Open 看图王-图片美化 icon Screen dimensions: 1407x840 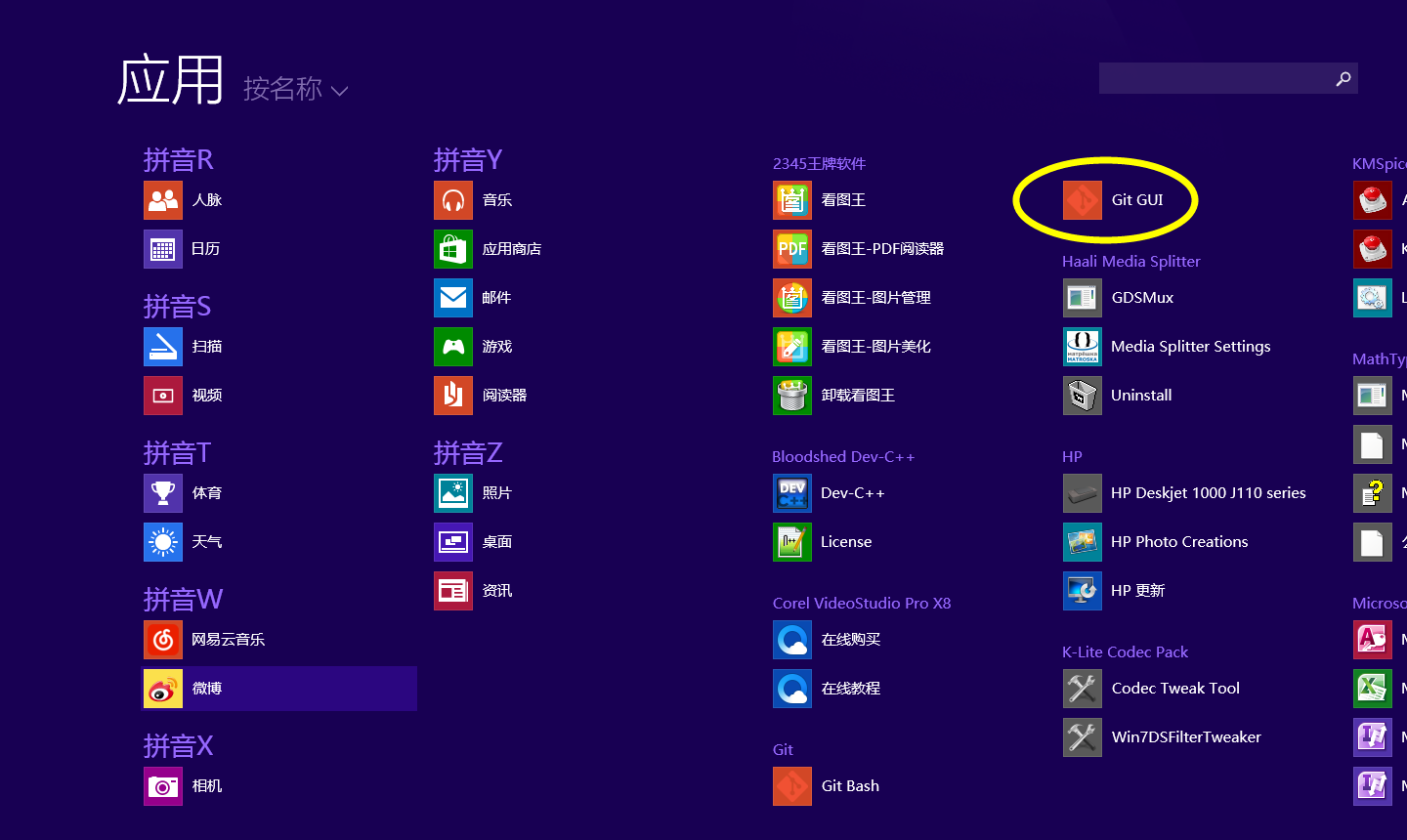tap(792, 347)
